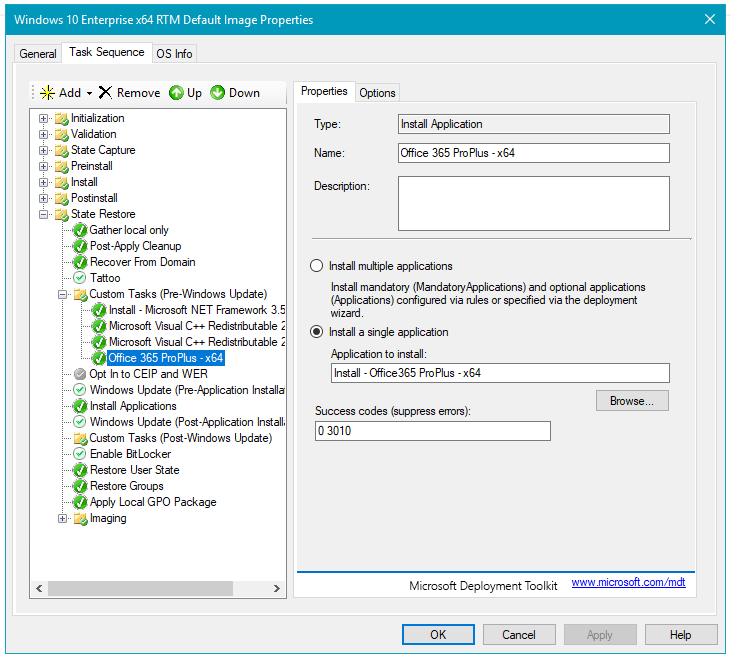Click the Remove X icon
The image size is (731, 659).
[105, 92]
